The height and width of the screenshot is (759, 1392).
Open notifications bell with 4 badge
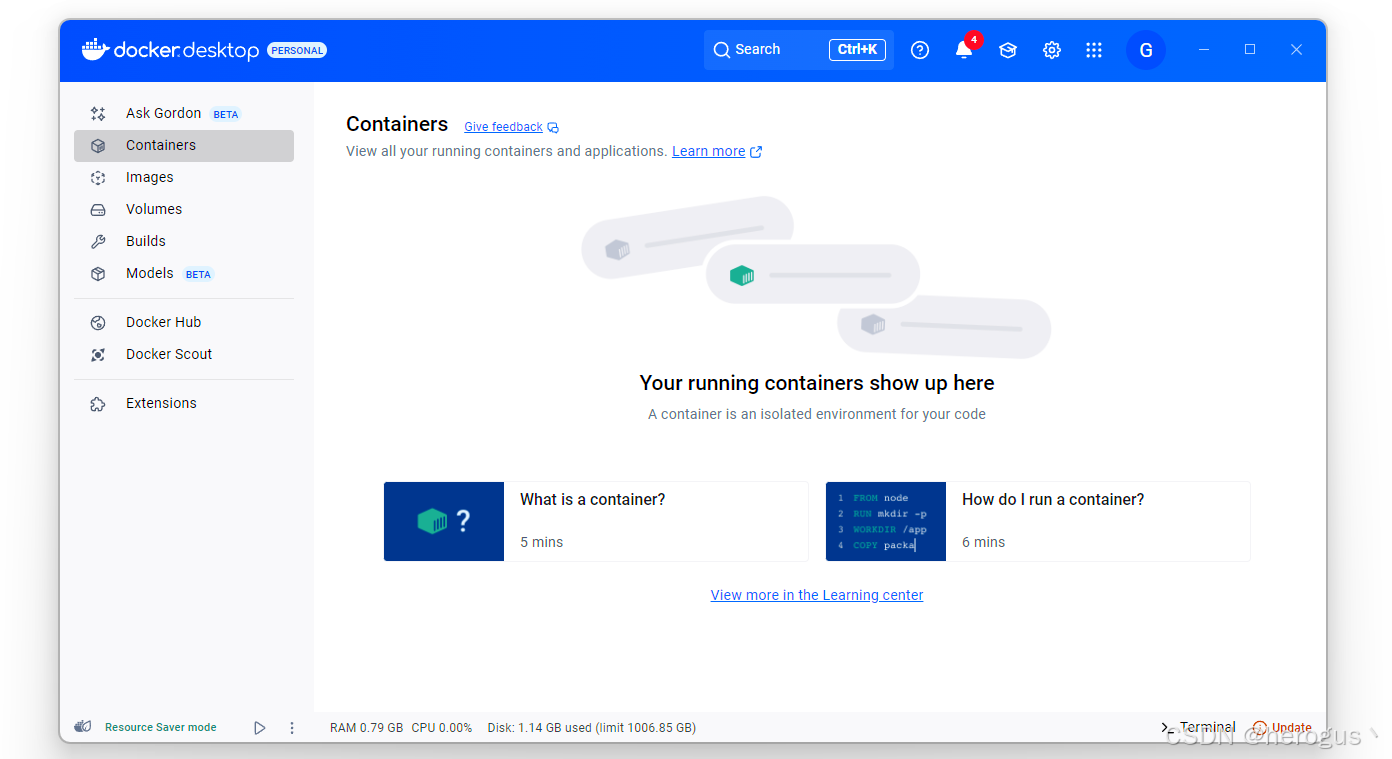964,49
